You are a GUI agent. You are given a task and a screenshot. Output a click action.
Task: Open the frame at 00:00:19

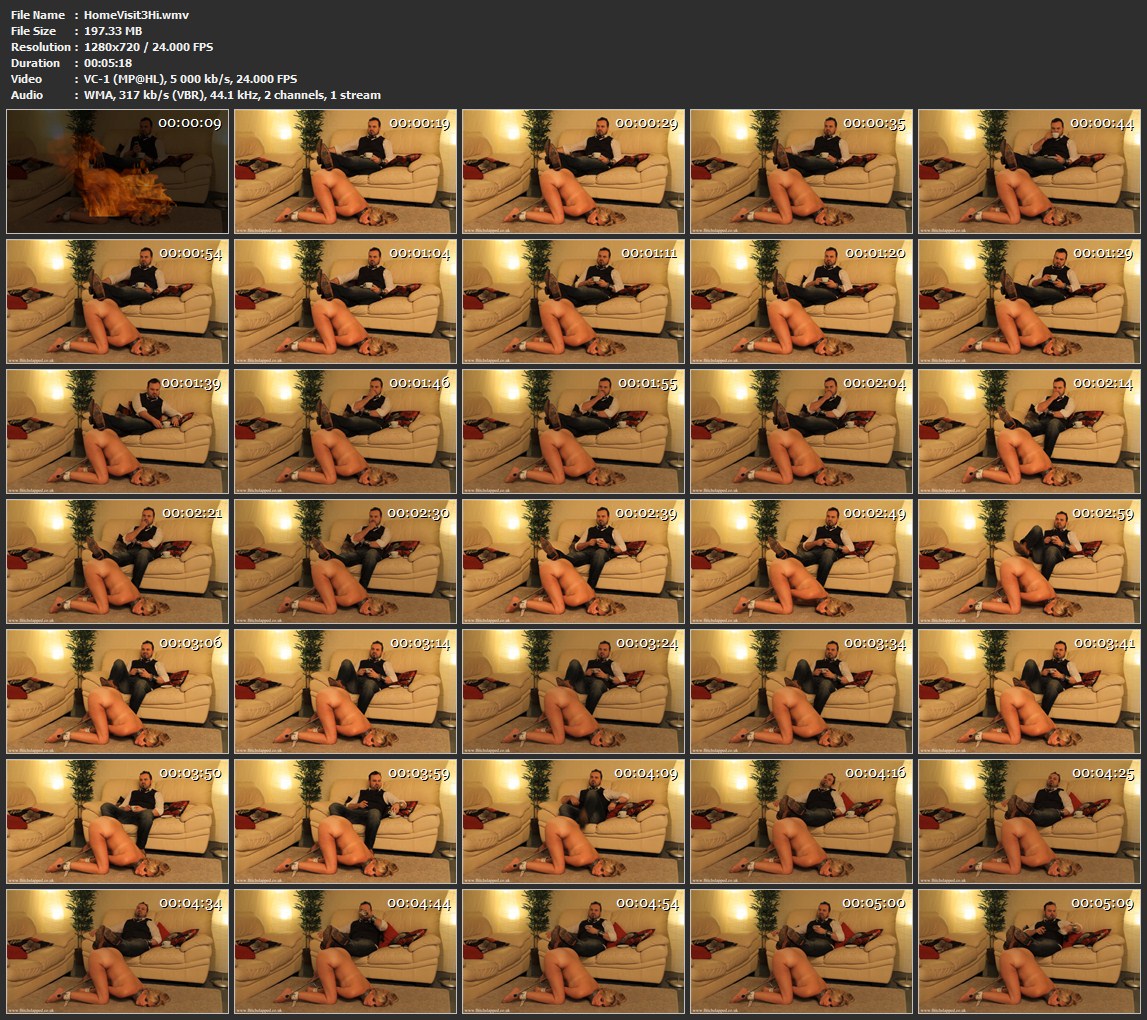pos(345,171)
